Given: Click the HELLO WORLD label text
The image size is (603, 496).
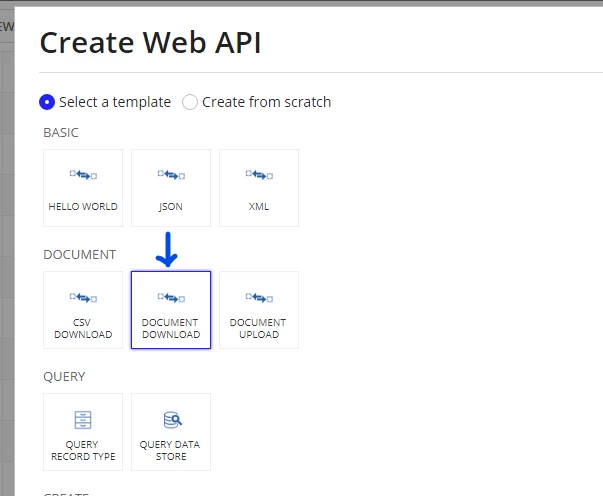Looking at the screenshot, I should tap(83, 206).
